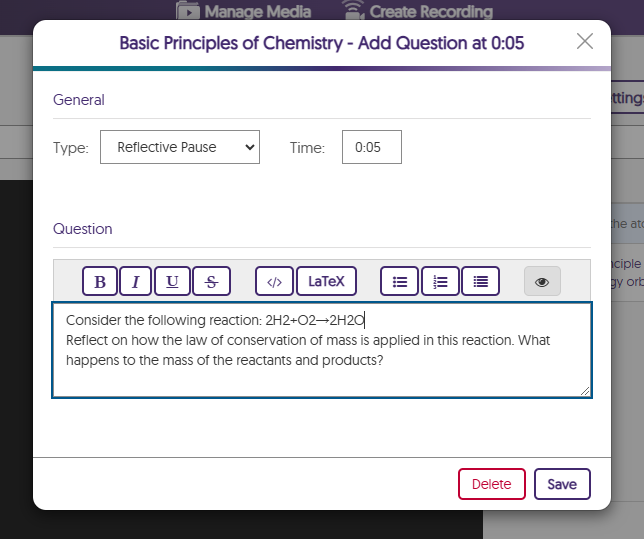
Task: Click the Create Recording broadcast icon
Action: coord(354,10)
